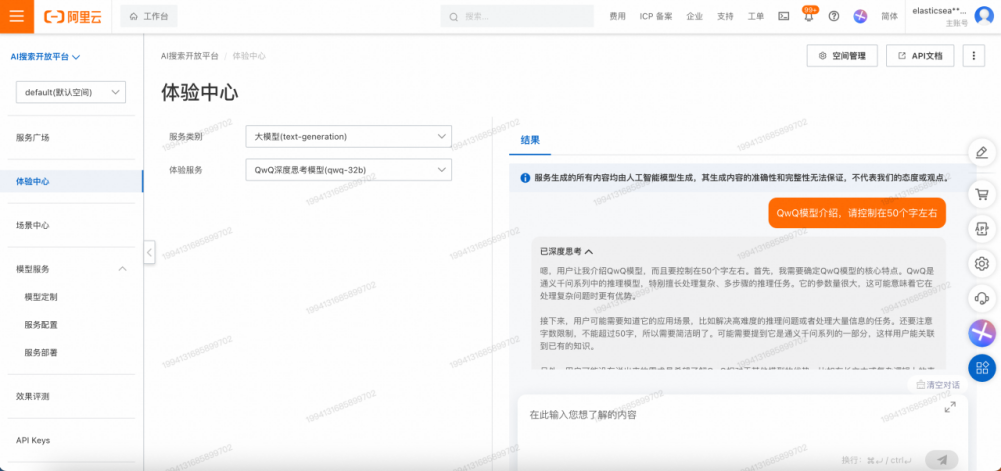The width and height of the screenshot is (1001, 471).
Task: Open the three-dot more options menu
Action: pyautogui.click(x=974, y=56)
